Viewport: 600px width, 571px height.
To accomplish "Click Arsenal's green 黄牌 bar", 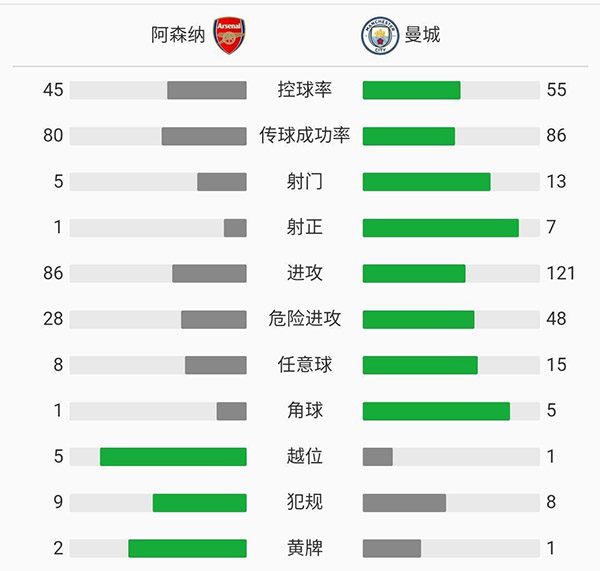I will [187, 548].
